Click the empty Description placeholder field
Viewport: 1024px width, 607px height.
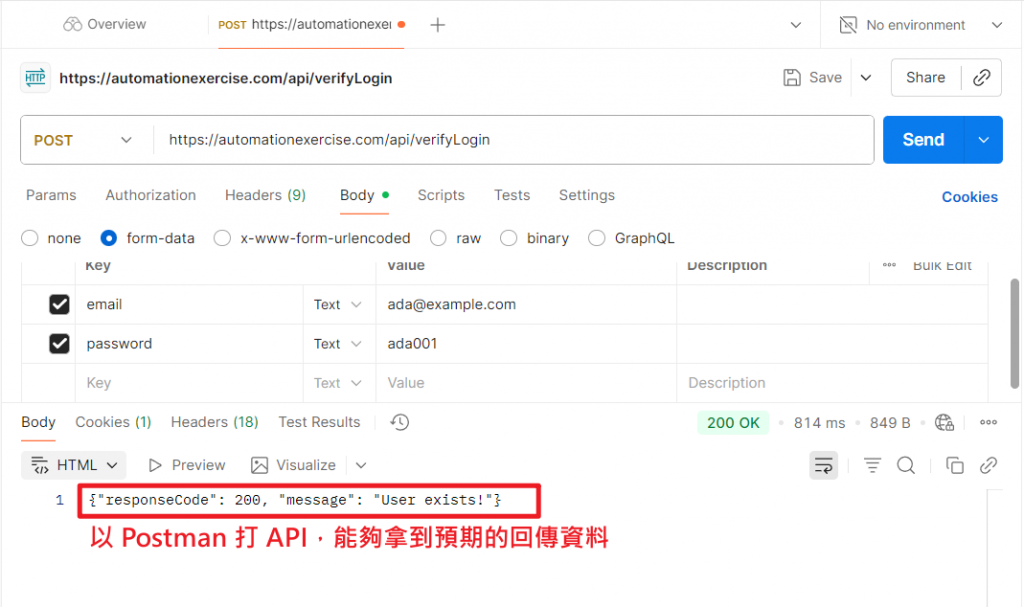click(832, 383)
